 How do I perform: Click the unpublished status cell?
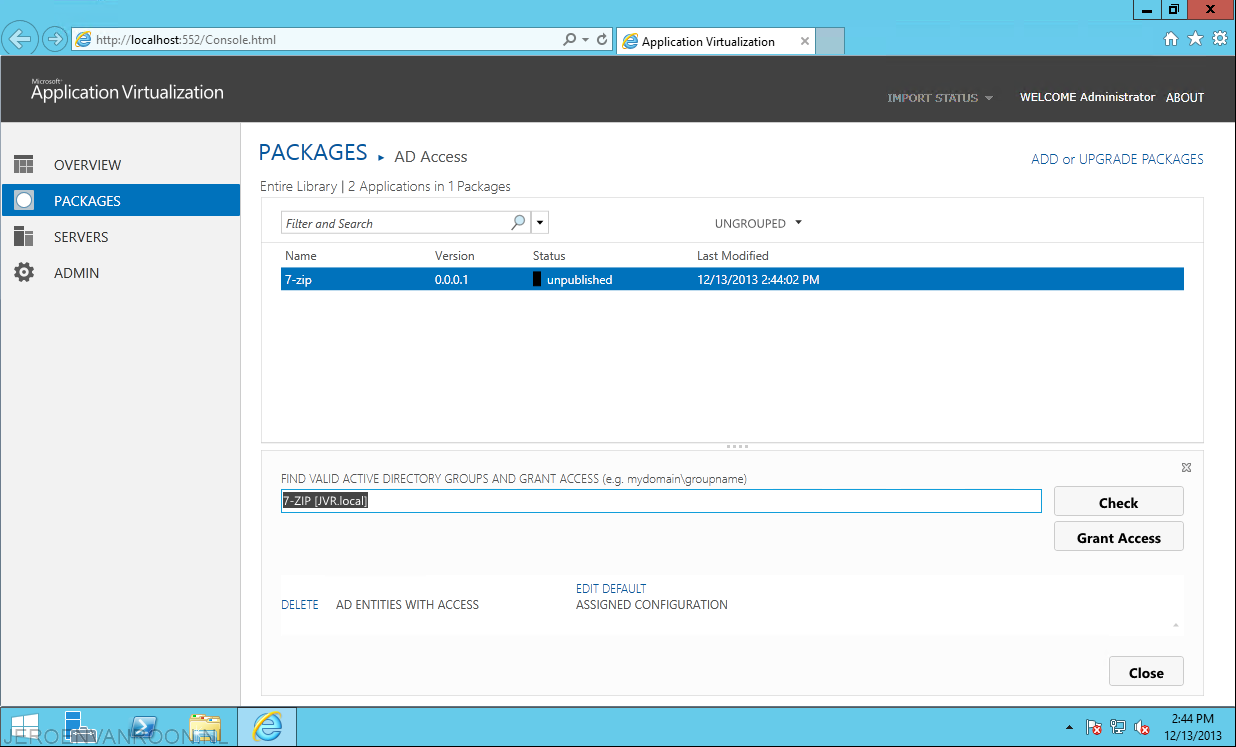click(573, 280)
